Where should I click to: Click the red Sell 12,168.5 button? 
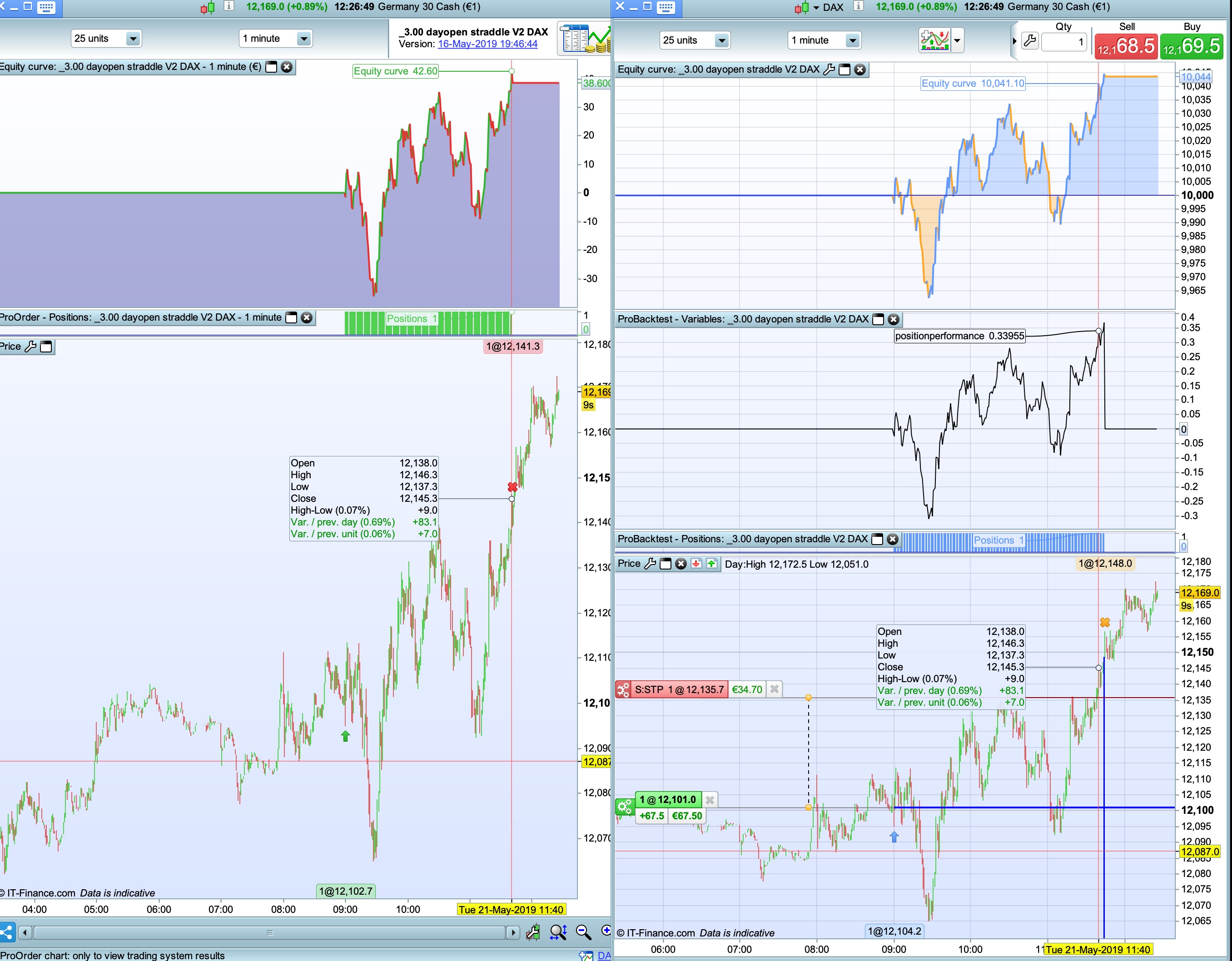coord(1126,46)
